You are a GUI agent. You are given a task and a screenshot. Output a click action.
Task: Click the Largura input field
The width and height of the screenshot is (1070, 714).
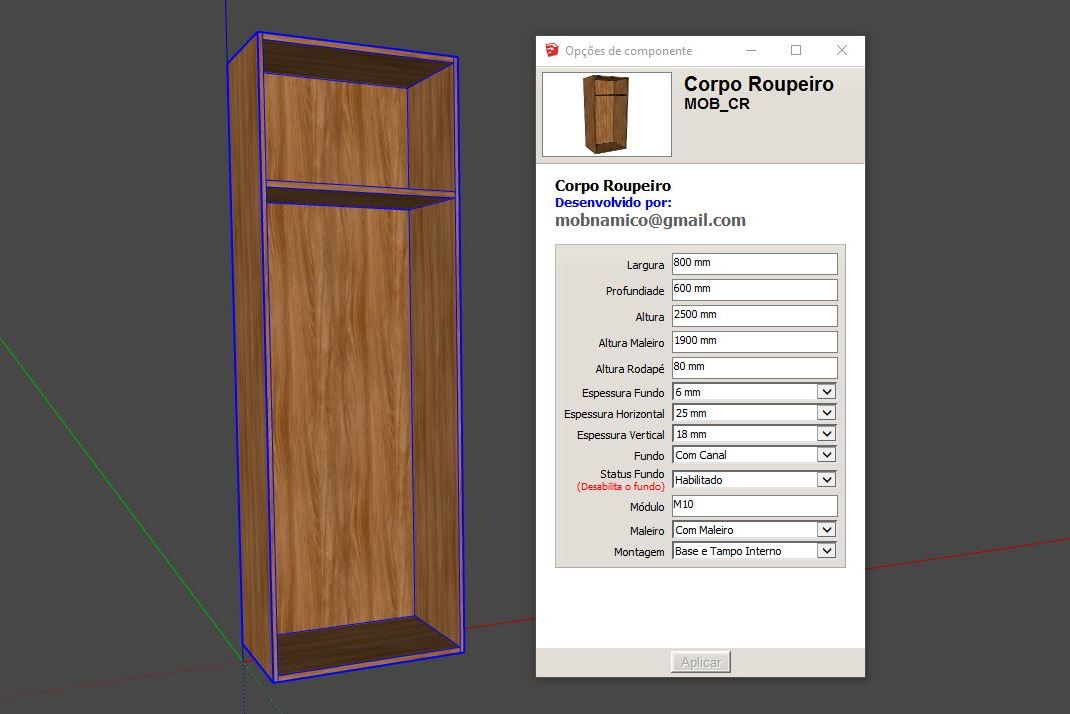pos(754,263)
